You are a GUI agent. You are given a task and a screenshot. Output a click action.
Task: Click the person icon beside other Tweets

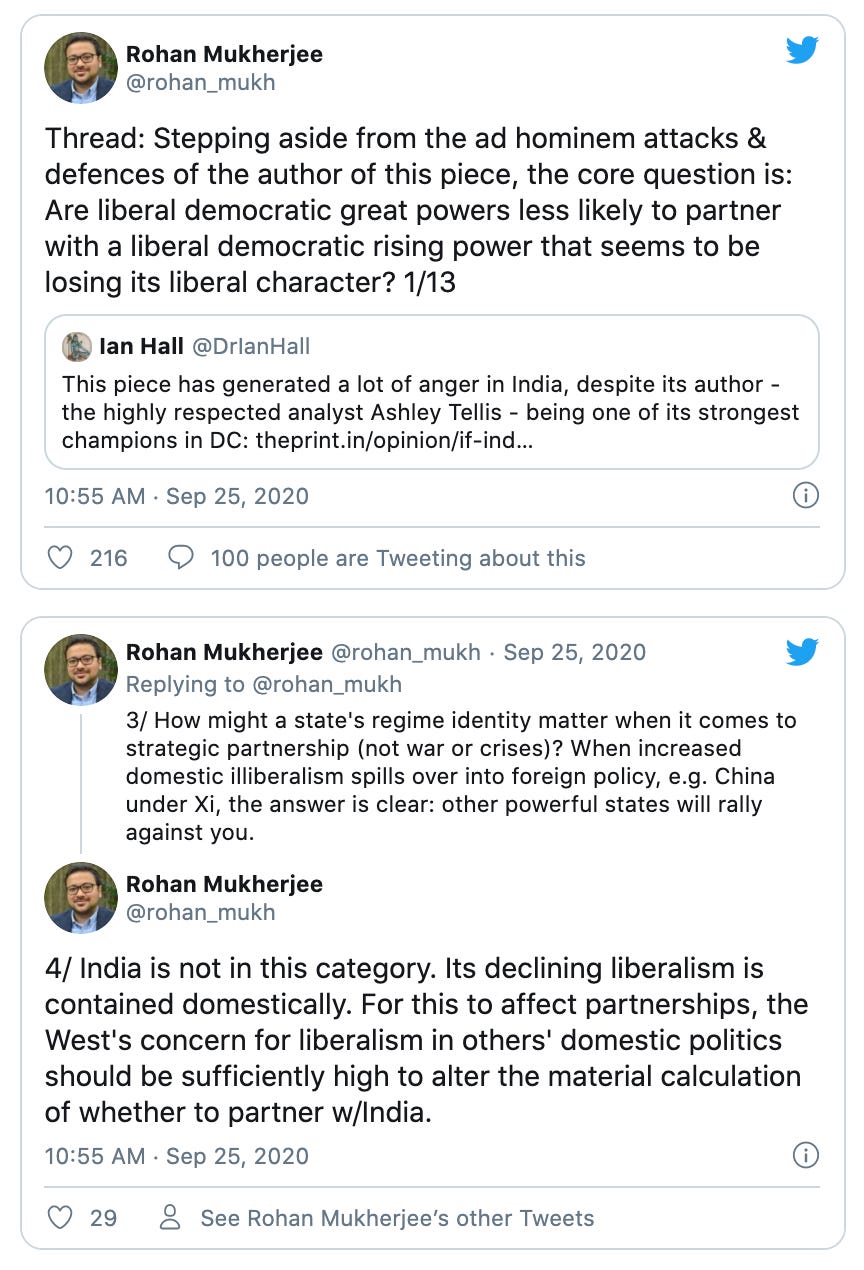(x=171, y=1217)
